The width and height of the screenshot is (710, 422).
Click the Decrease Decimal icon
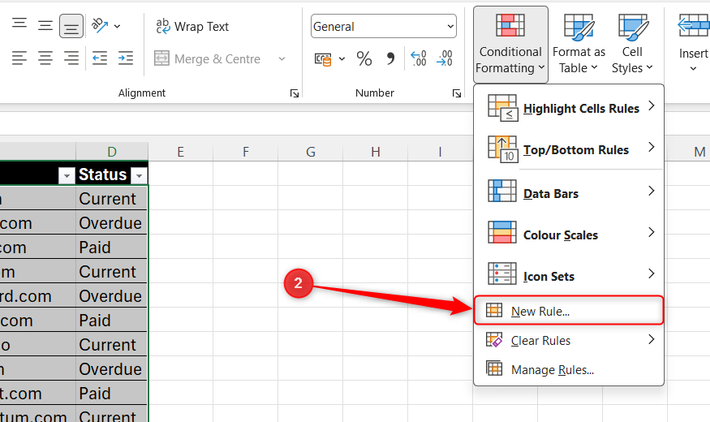(445, 59)
